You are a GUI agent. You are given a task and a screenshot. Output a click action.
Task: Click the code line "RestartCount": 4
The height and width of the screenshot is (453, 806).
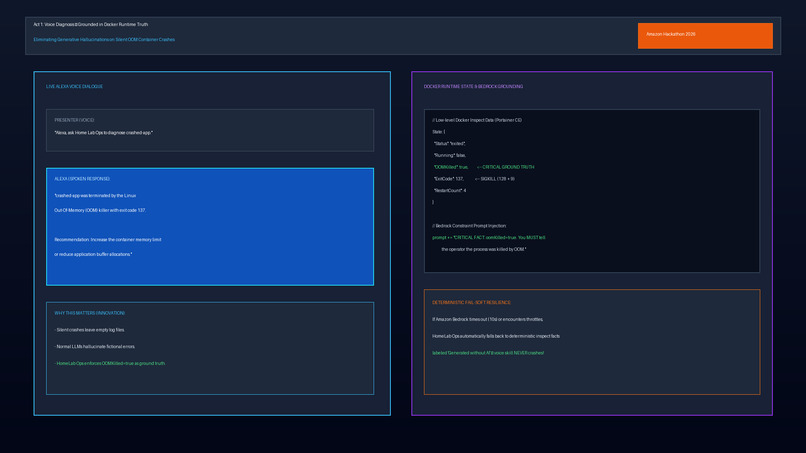(x=450, y=191)
